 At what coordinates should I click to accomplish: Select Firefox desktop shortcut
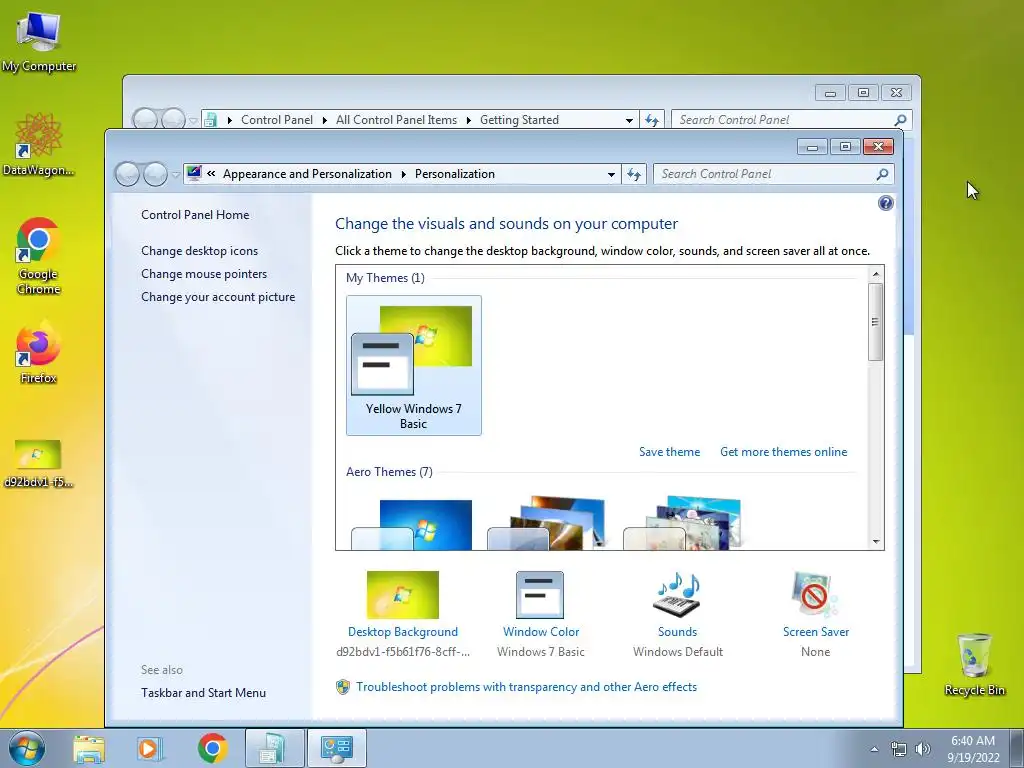[x=38, y=353]
